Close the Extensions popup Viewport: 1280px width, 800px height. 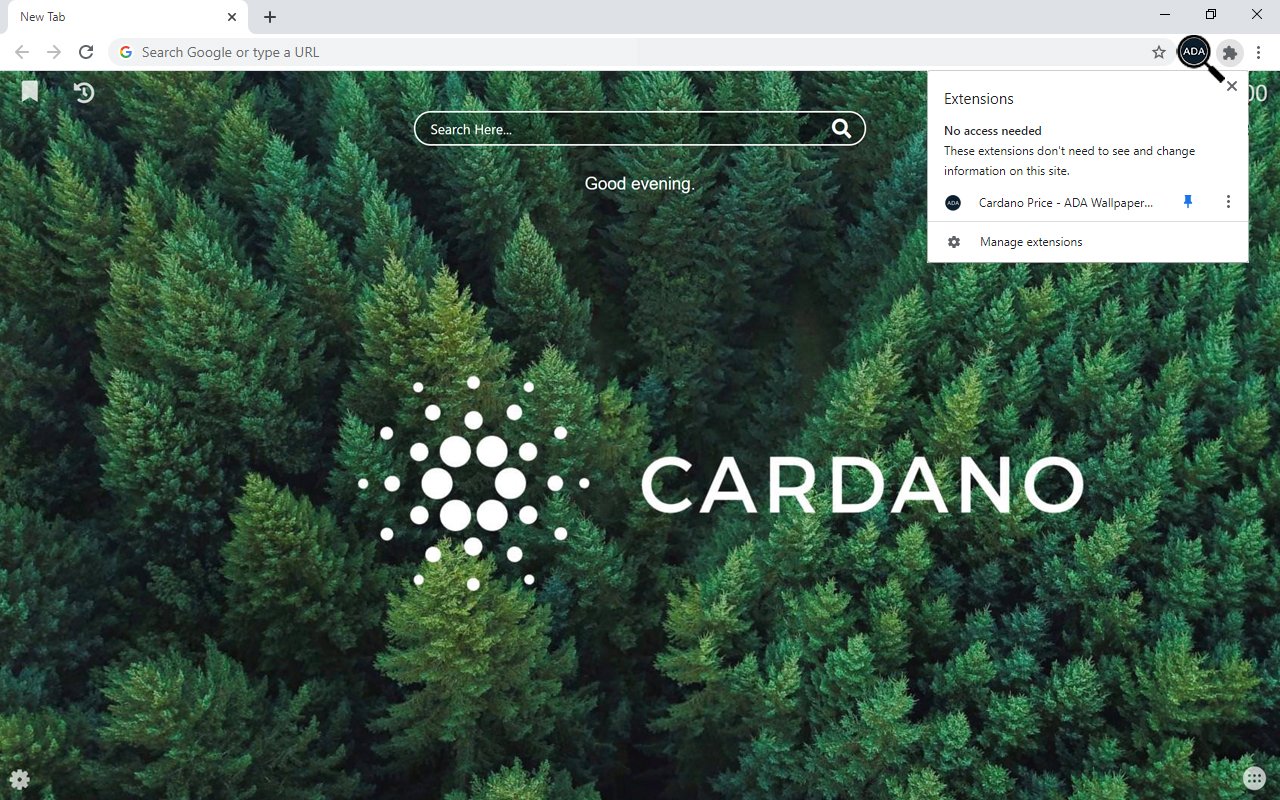(1232, 86)
